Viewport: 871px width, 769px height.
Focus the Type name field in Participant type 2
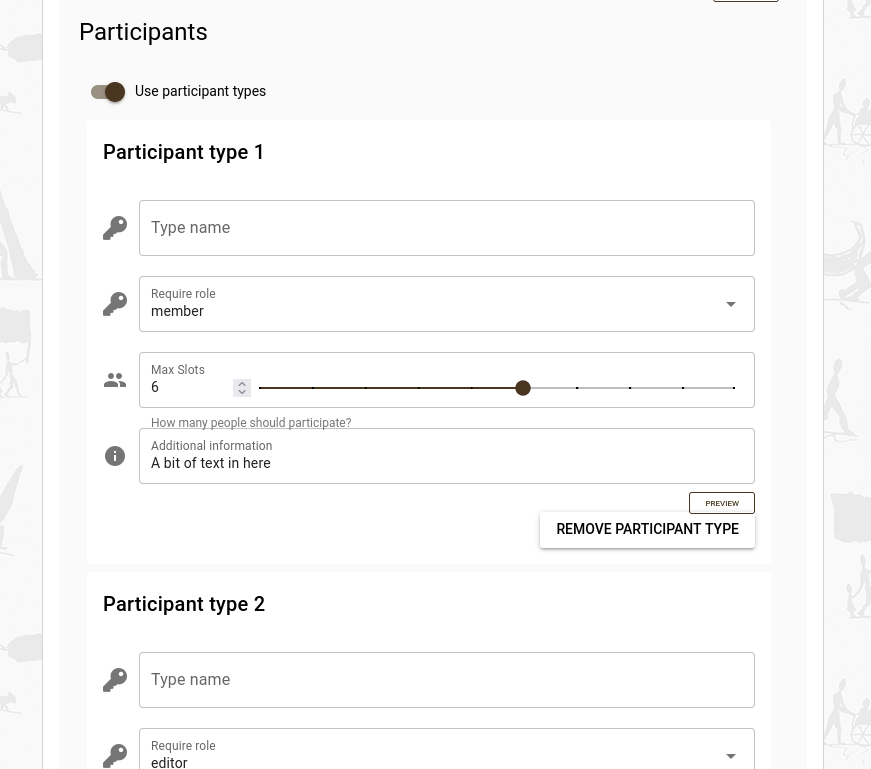(446, 680)
